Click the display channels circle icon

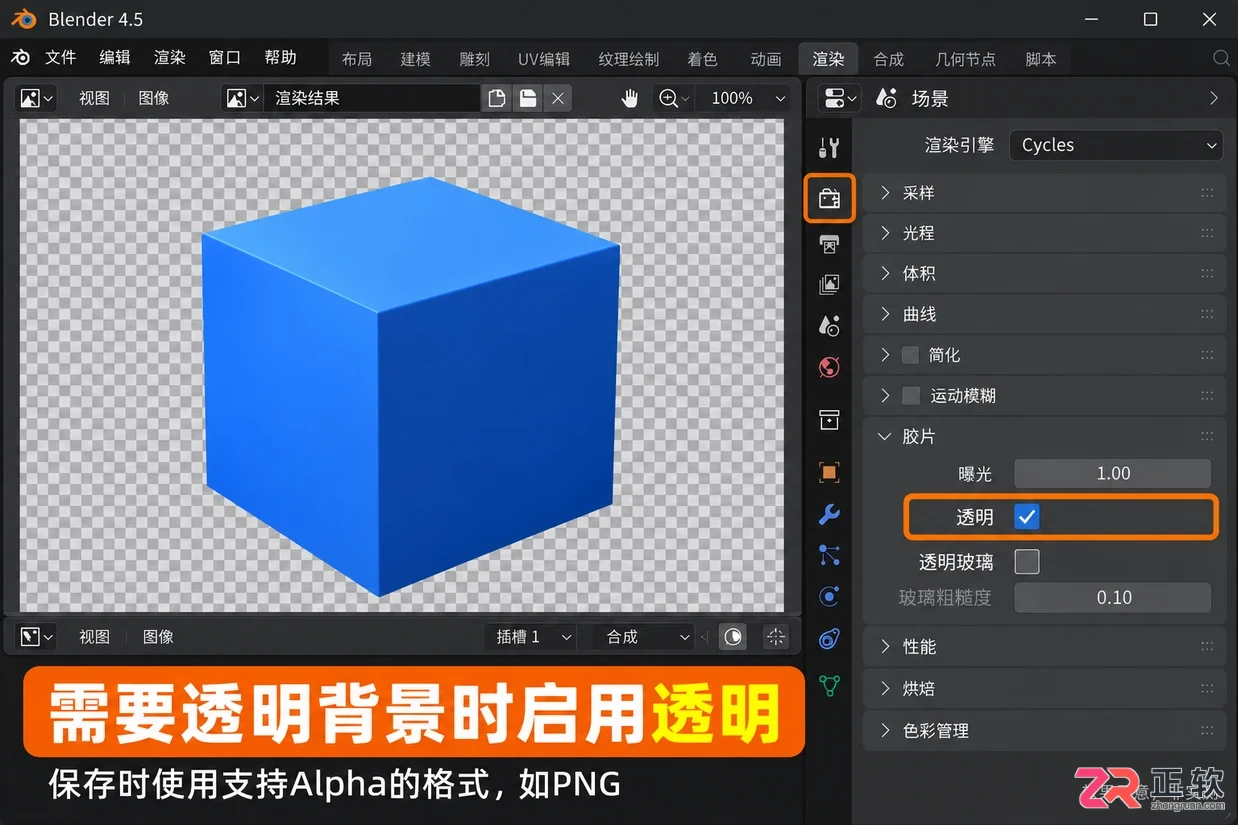(x=733, y=636)
